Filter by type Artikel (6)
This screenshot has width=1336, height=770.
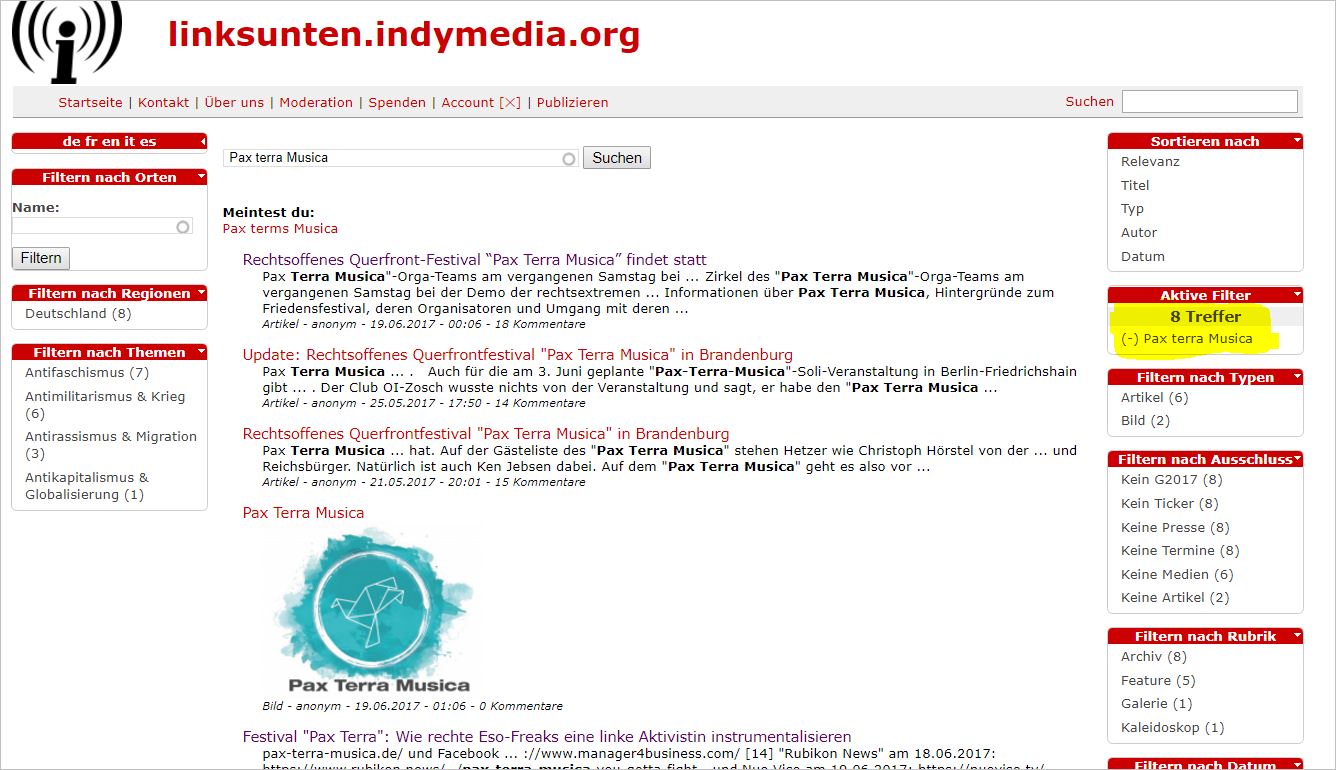pyautogui.click(x=1155, y=397)
